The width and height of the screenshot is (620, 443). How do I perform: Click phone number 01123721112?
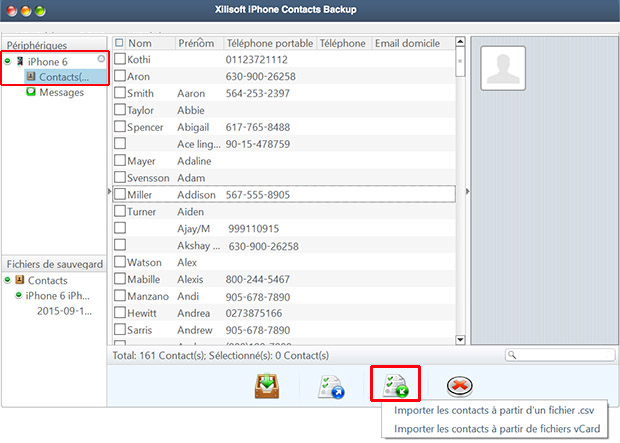click(x=257, y=60)
